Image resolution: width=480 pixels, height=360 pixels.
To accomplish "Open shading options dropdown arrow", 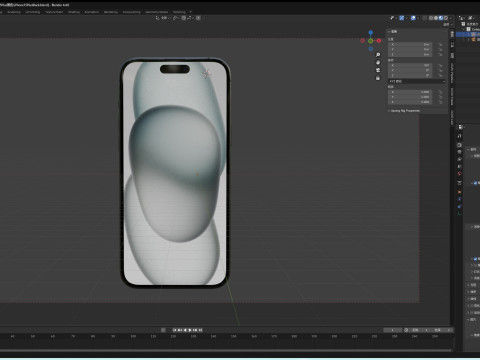I will (451, 18).
